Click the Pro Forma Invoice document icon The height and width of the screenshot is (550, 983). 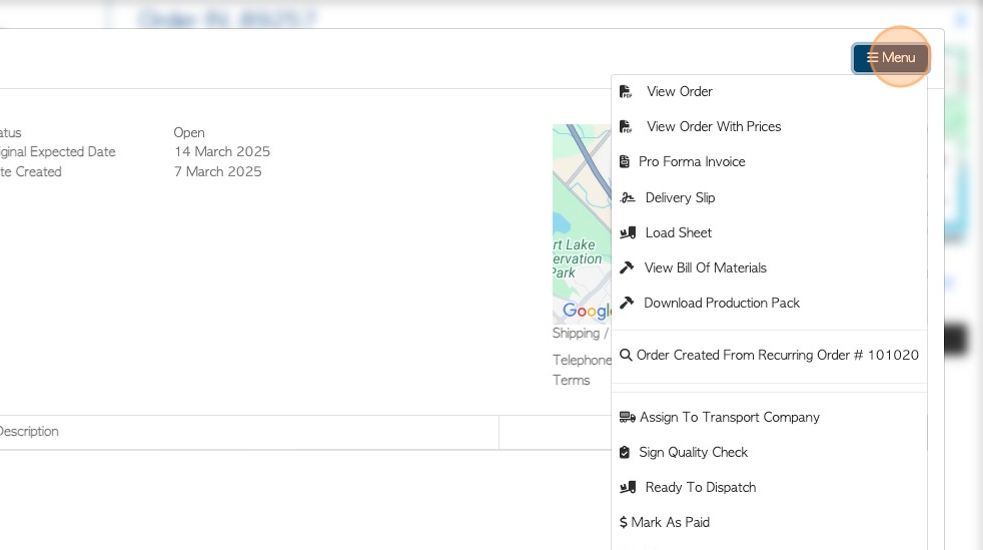point(625,162)
